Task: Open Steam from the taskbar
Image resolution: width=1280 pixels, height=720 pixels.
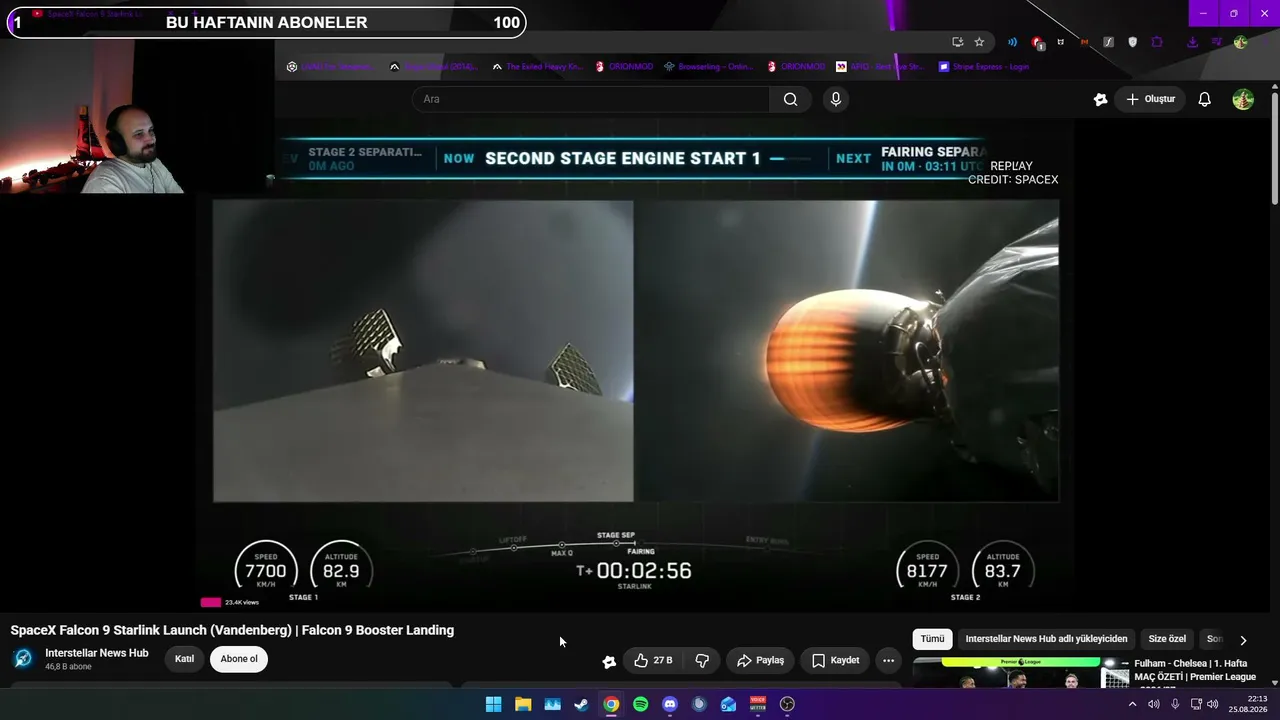Action: pyautogui.click(x=581, y=704)
